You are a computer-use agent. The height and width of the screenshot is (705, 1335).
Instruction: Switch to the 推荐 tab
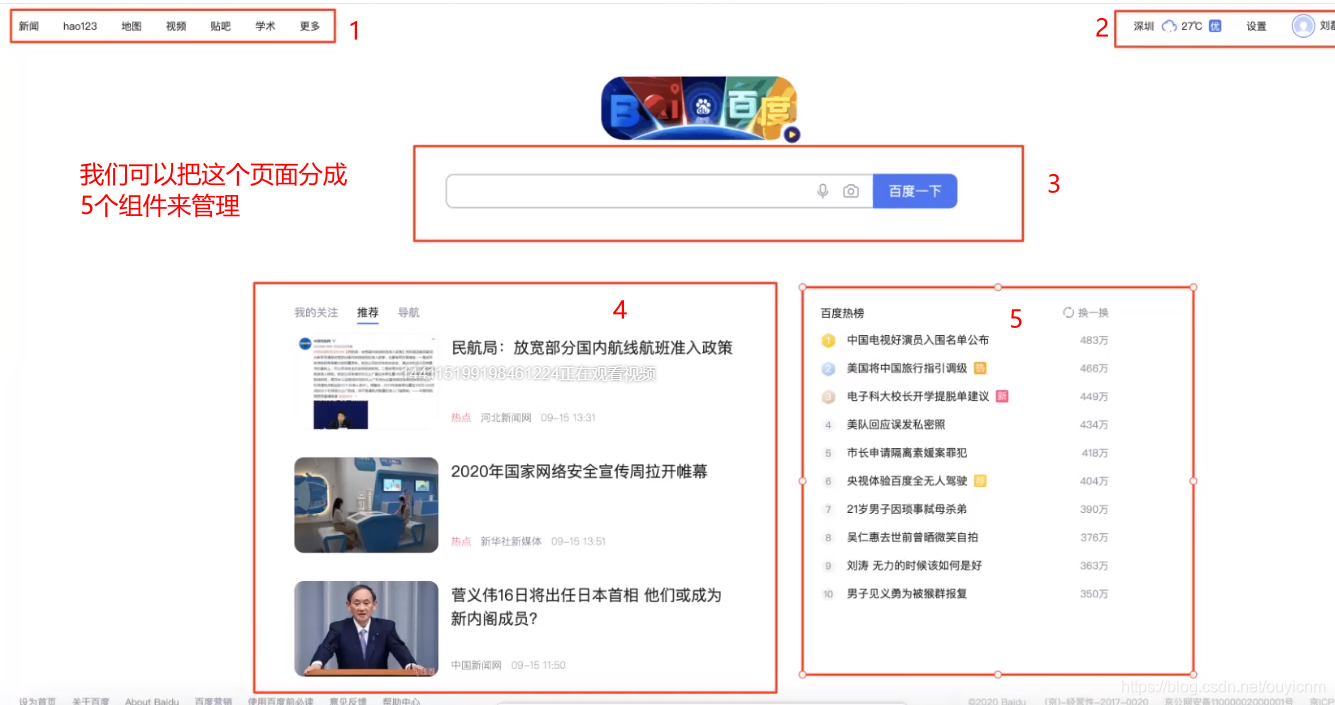click(x=368, y=313)
